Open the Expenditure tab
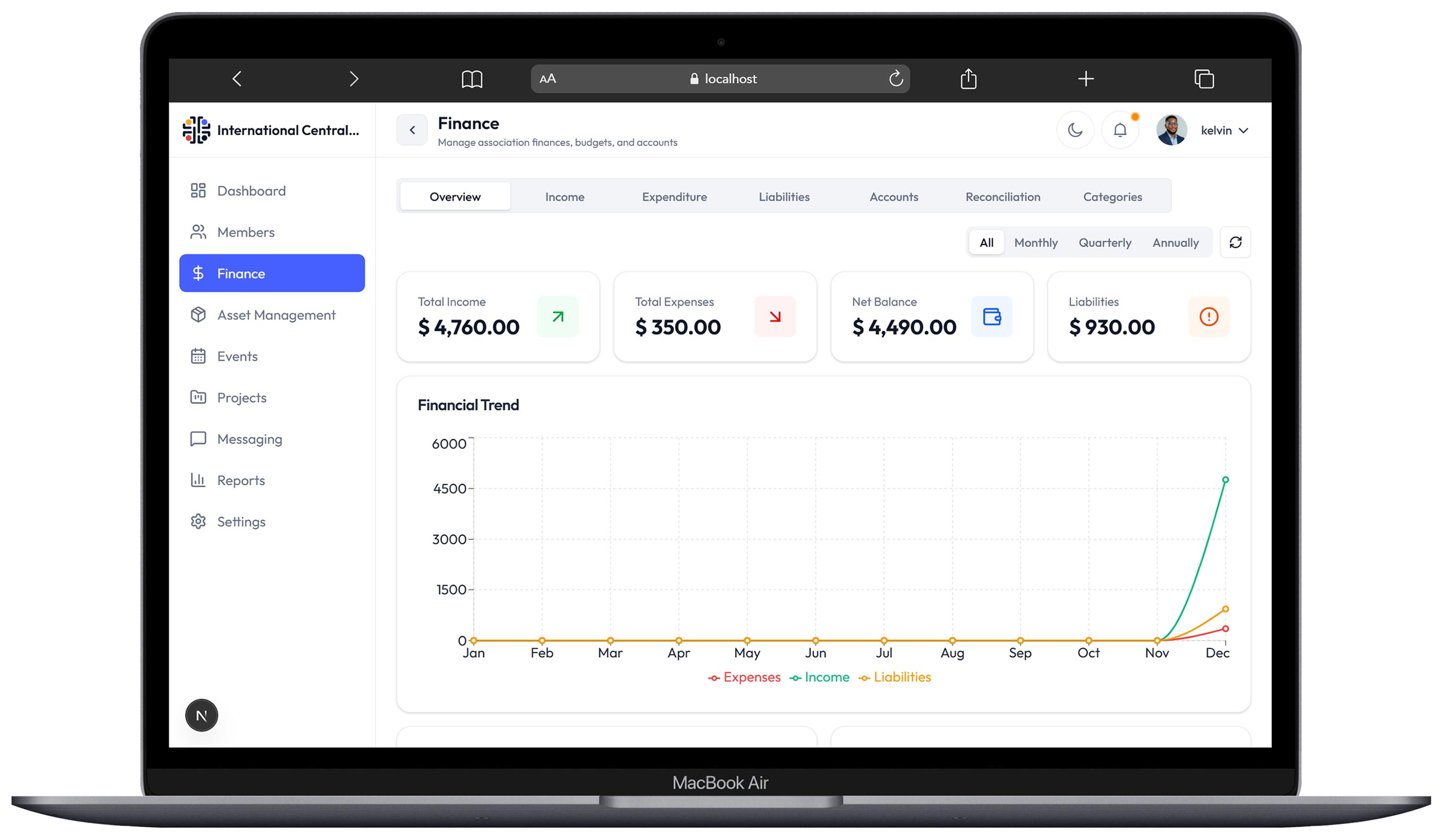The width and height of the screenshot is (1442, 840). point(675,197)
